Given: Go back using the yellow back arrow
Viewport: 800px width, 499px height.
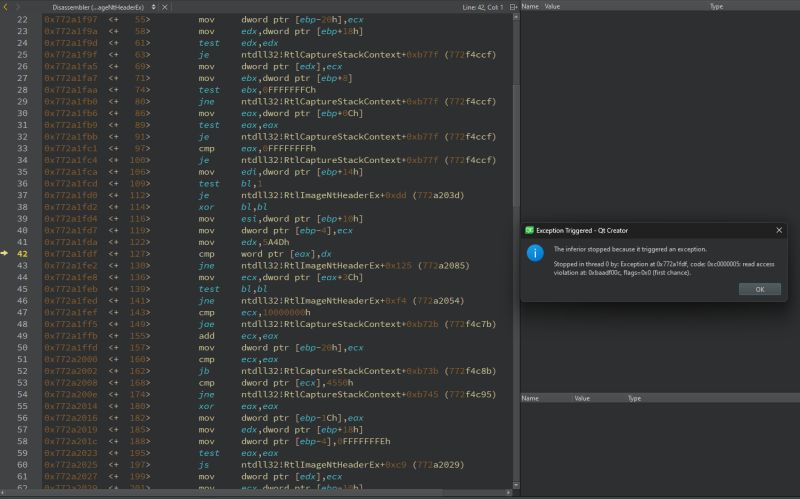Looking at the screenshot, I should (x=6, y=7).
